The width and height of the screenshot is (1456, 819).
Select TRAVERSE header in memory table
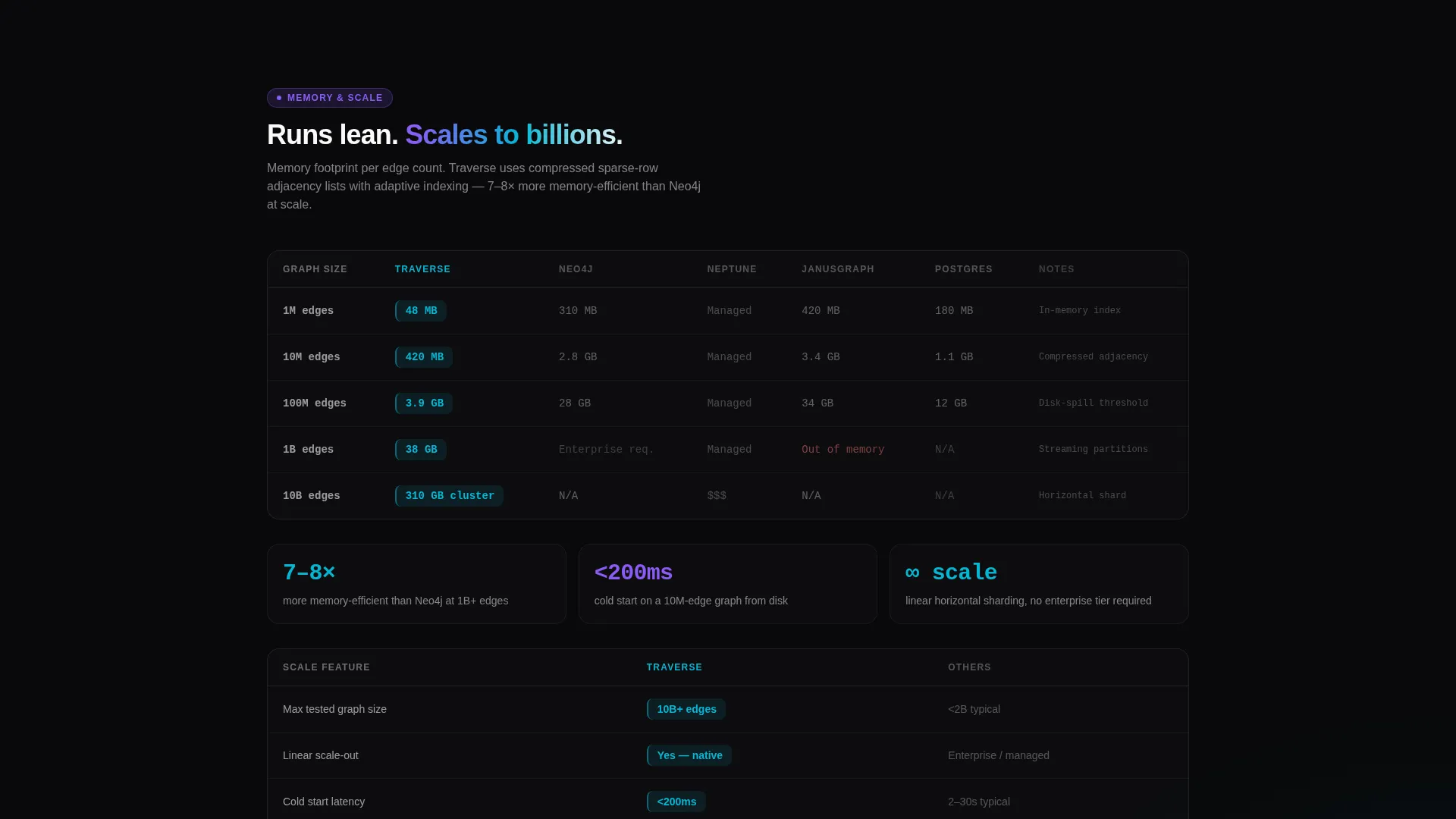pos(422,269)
